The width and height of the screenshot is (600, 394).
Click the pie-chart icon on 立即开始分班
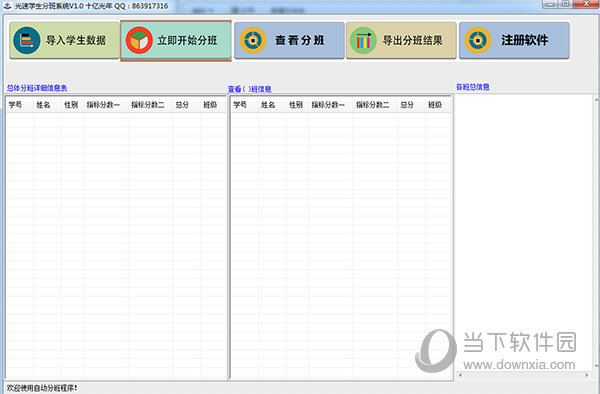click(x=139, y=40)
